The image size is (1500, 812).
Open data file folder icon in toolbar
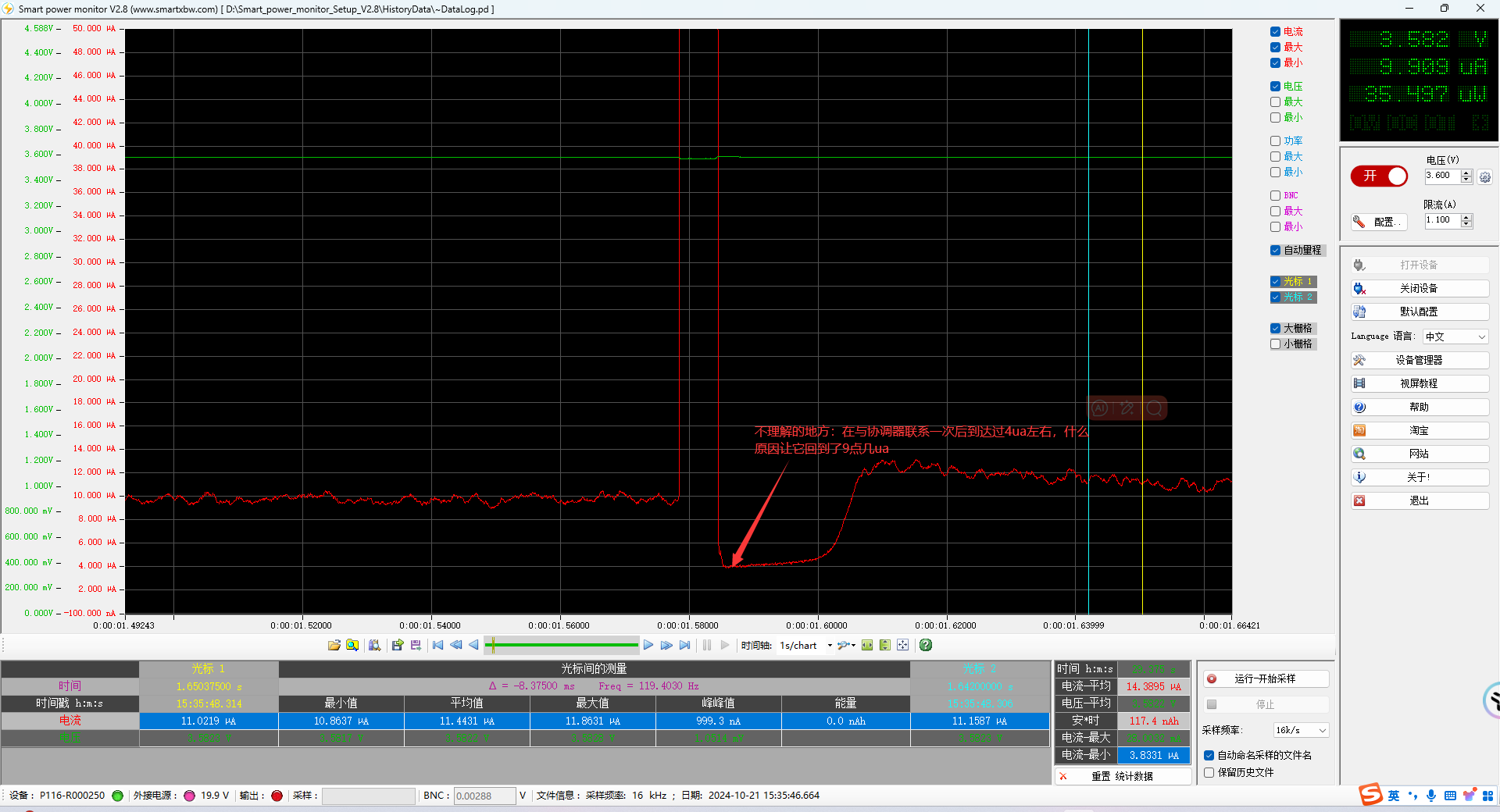334,645
